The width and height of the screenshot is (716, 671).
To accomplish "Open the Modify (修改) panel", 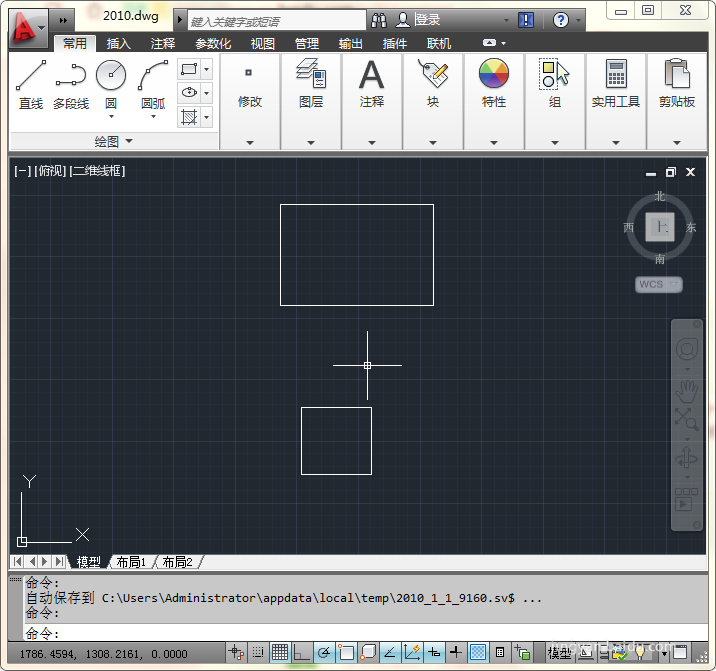I will pos(250,101).
